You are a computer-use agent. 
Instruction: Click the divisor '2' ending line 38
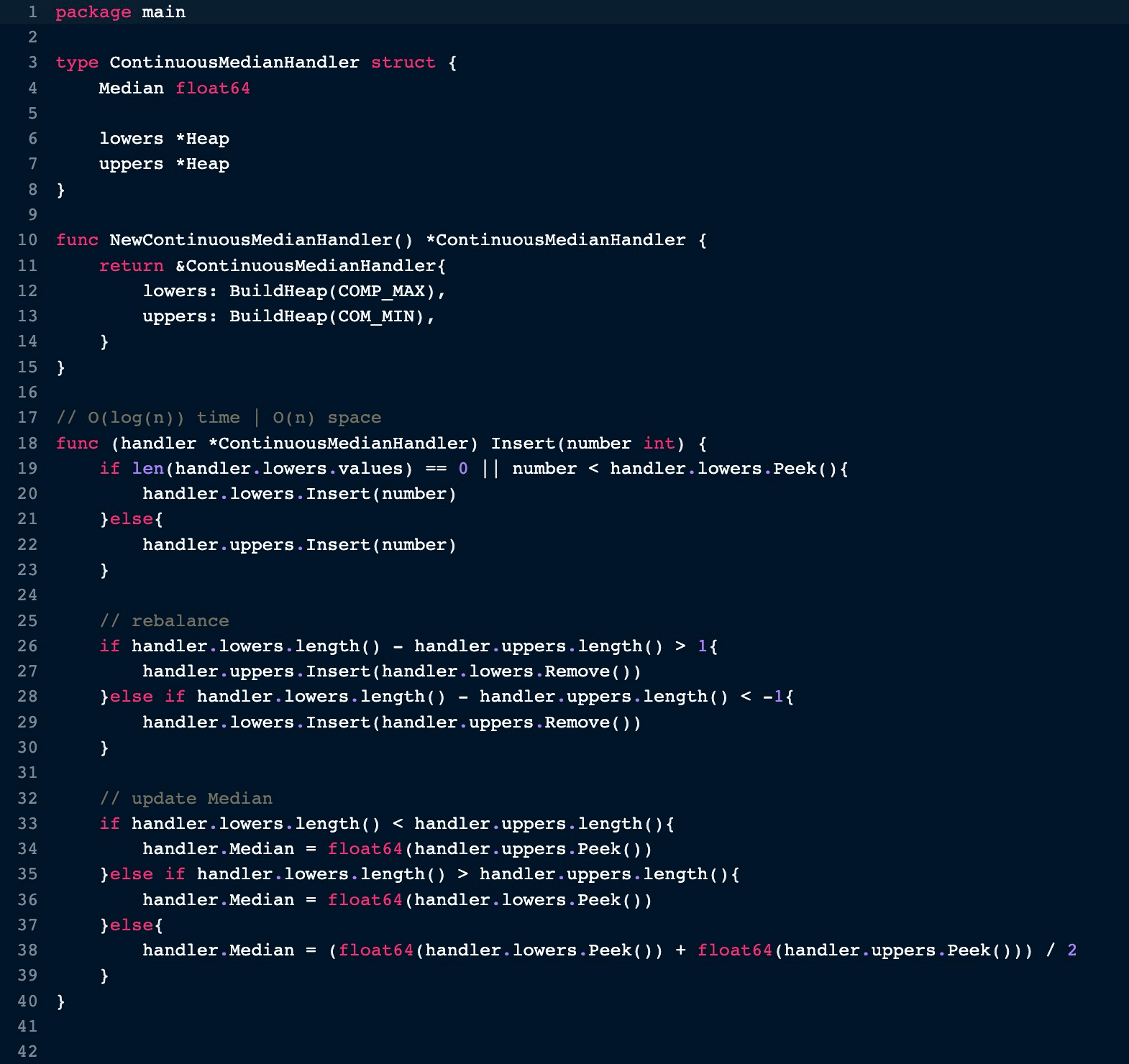pos(1071,950)
